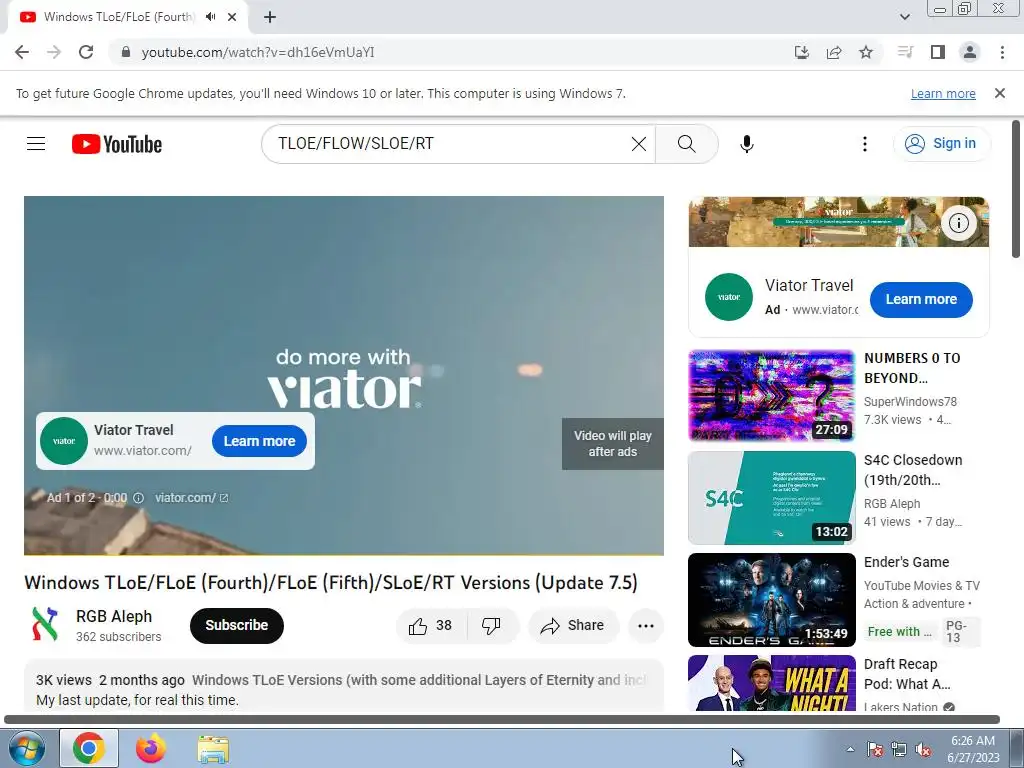Viewport: 1024px width, 768px height.
Task: Click info icon on Viator sidebar banner
Action: pyautogui.click(x=959, y=223)
